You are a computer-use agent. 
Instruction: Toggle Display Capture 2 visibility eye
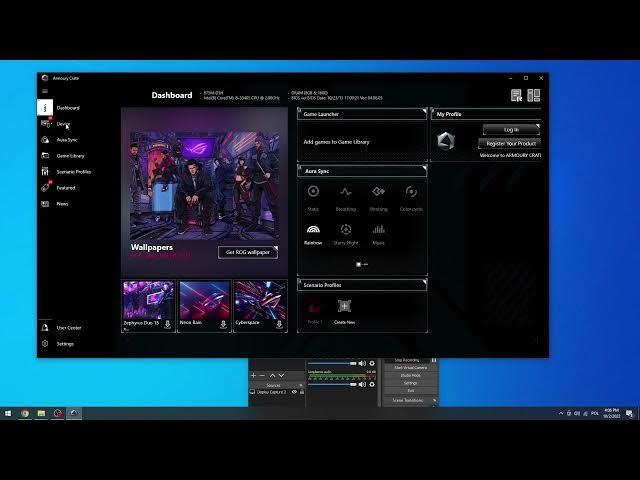click(294, 392)
